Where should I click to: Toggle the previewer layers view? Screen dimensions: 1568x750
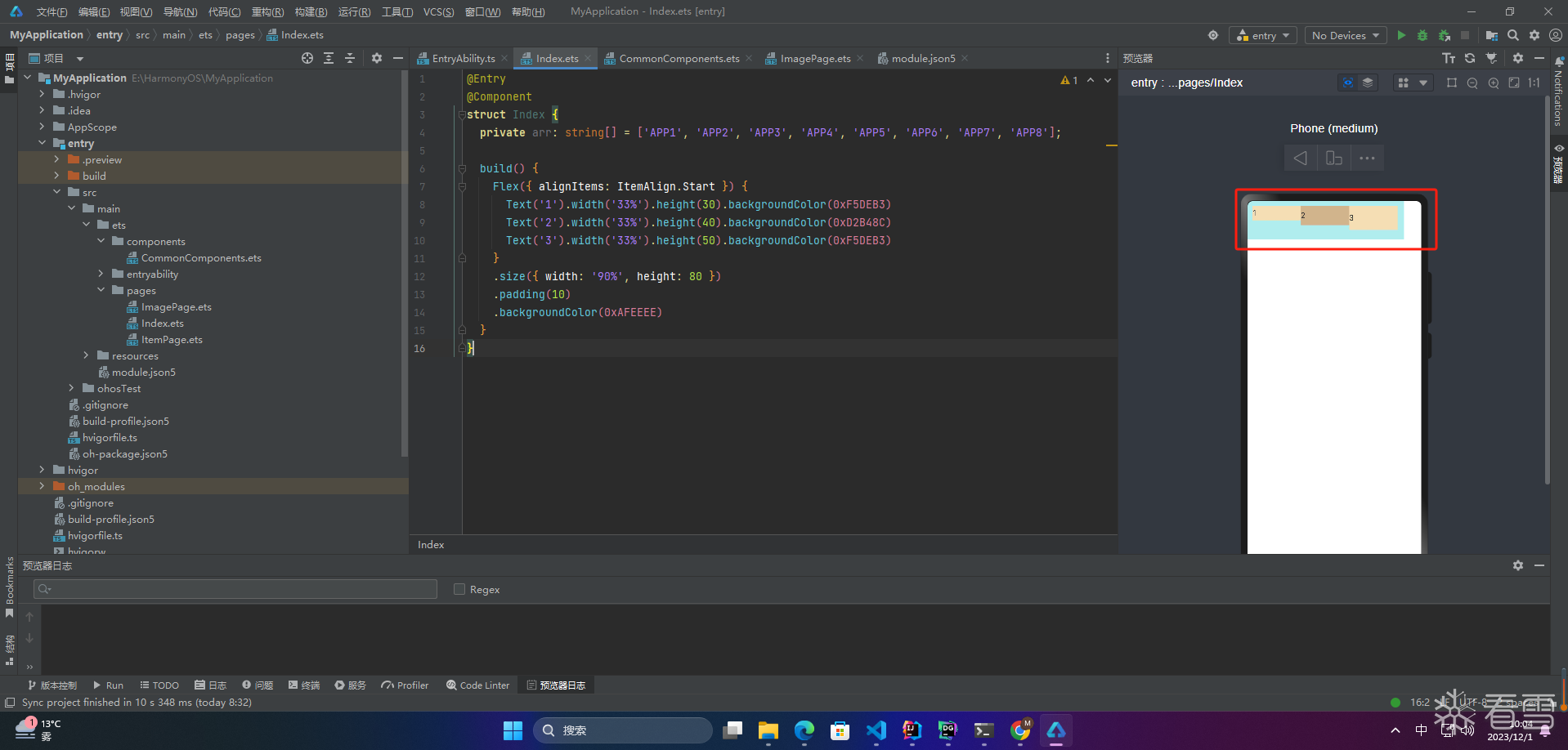pos(1368,83)
